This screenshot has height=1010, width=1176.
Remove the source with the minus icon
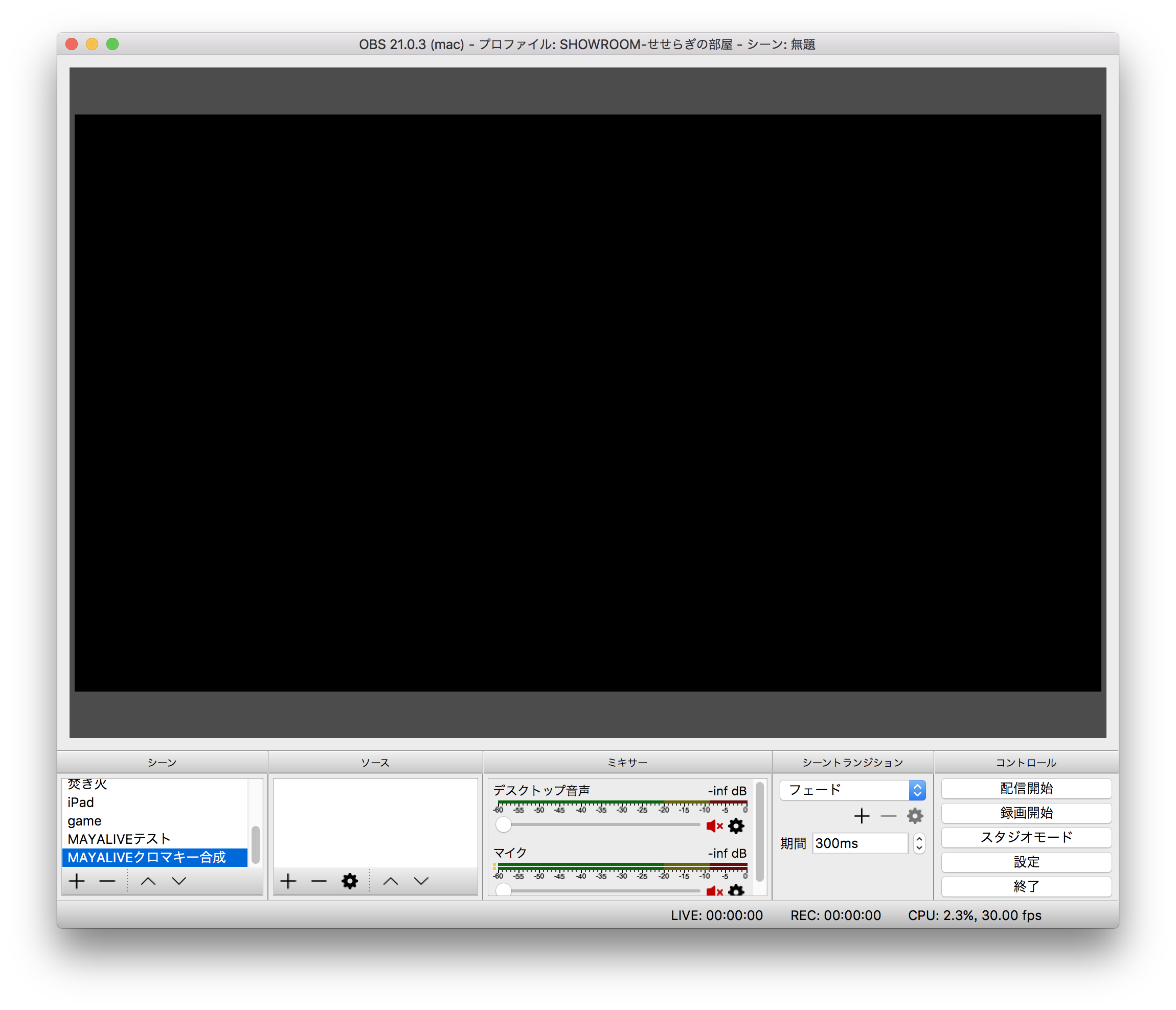click(319, 881)
